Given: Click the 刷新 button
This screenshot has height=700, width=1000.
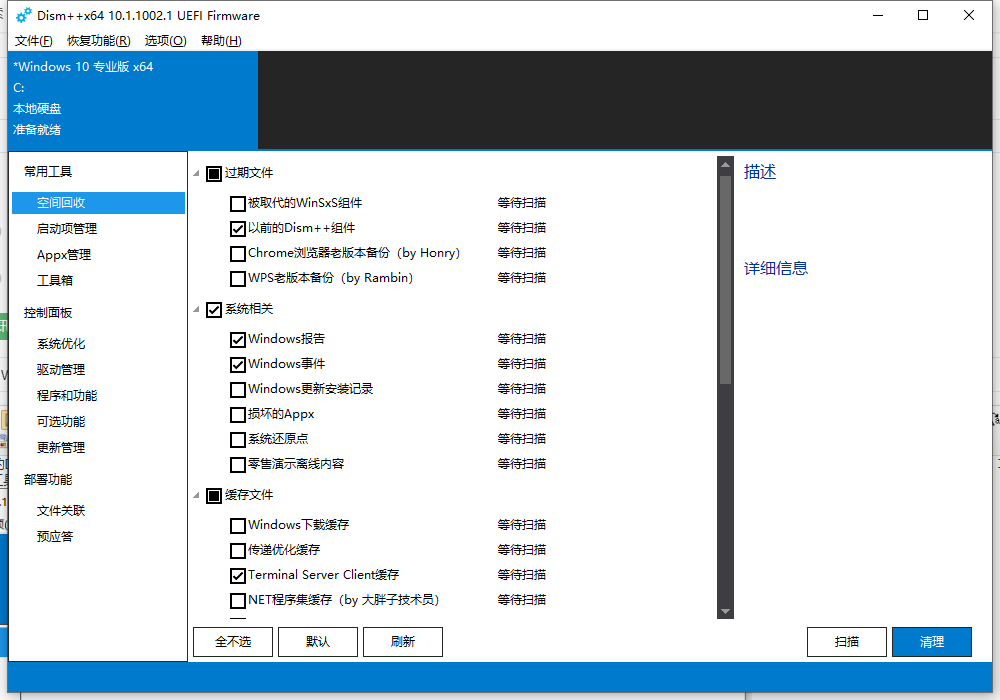Looking at the screenshot, I should click(402, 642).
